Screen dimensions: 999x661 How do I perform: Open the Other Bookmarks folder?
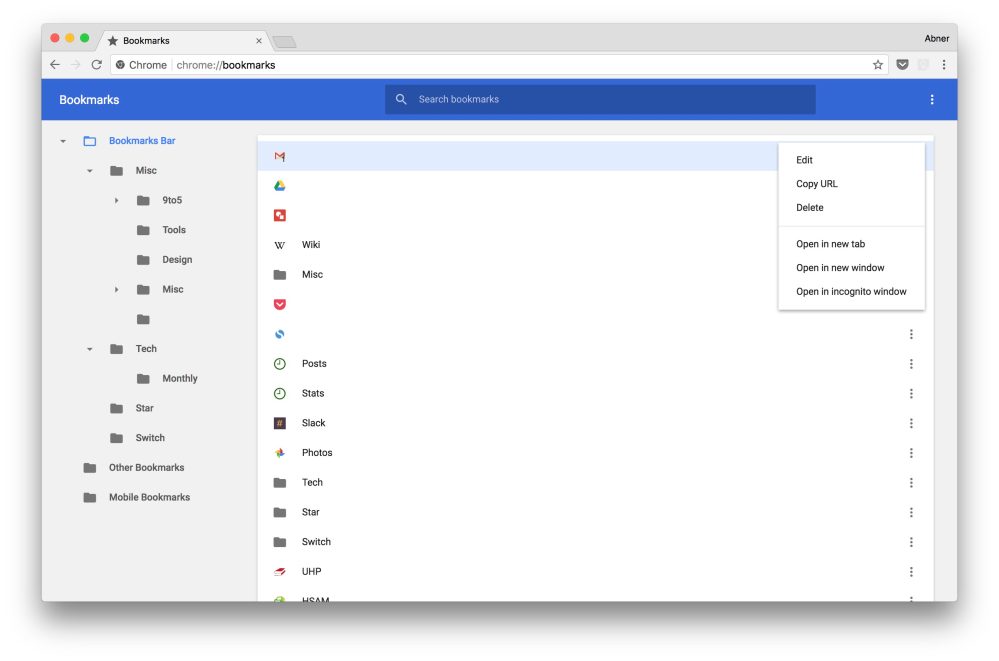click(x=146, y=468)
